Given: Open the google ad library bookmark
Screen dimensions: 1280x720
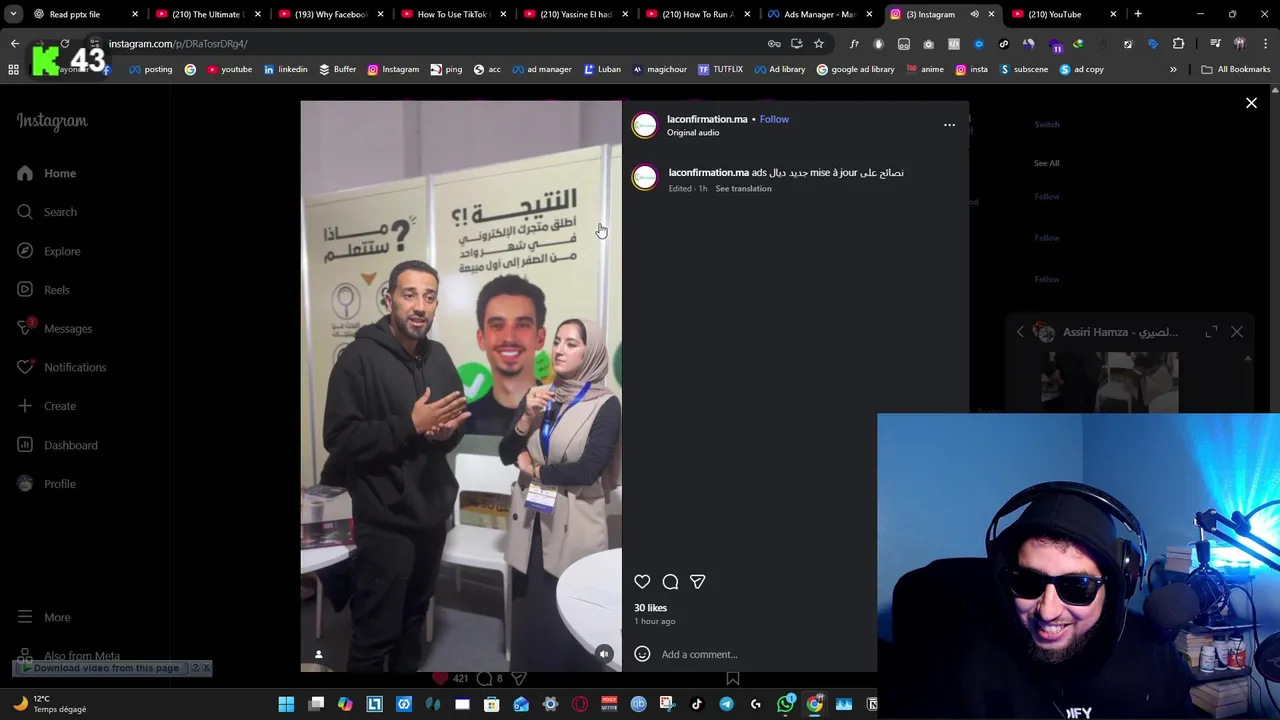Looking at the screenshot, I should pos(855,70).
